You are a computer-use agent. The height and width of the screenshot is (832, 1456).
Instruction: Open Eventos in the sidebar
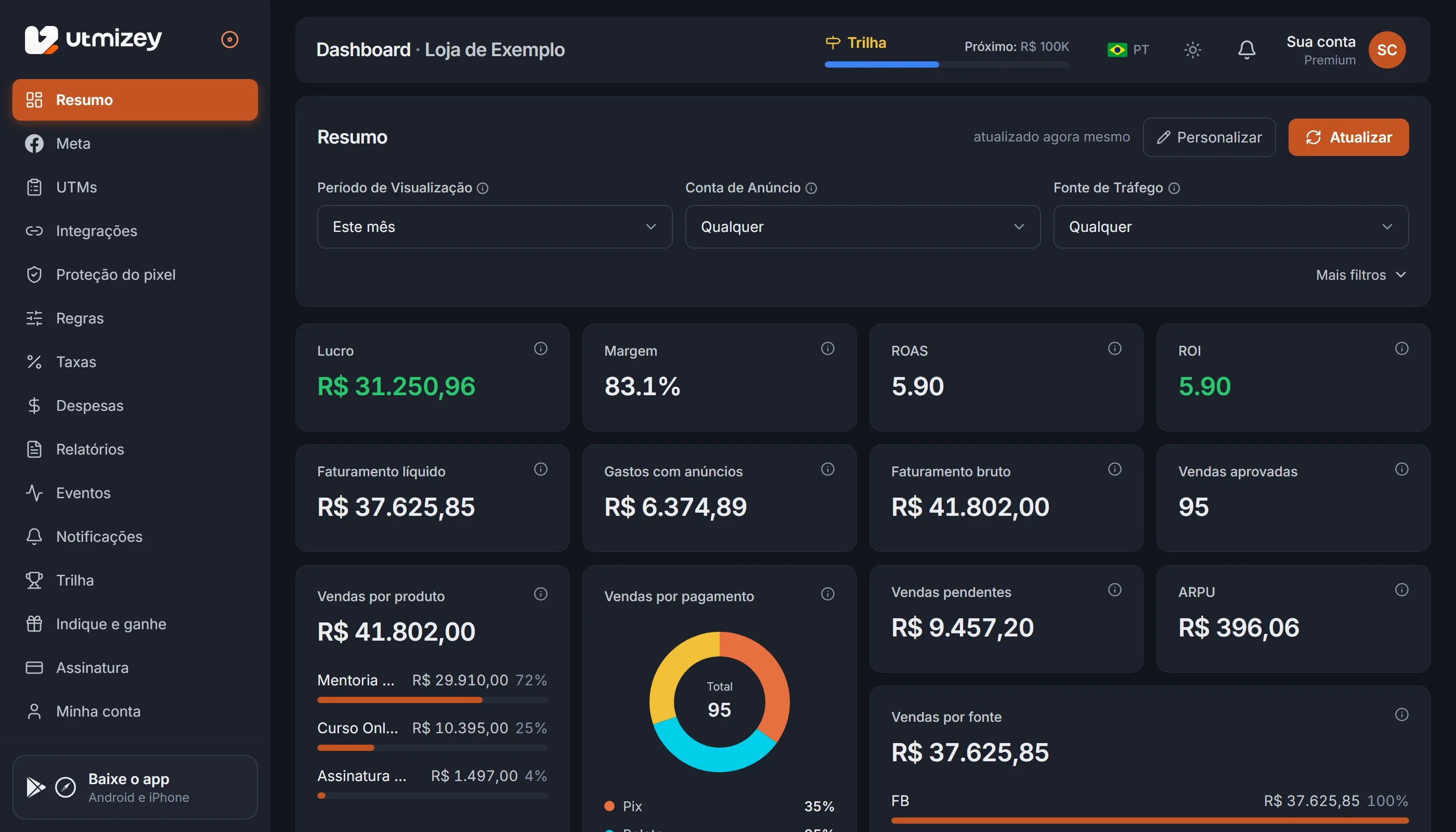(135, 493)
